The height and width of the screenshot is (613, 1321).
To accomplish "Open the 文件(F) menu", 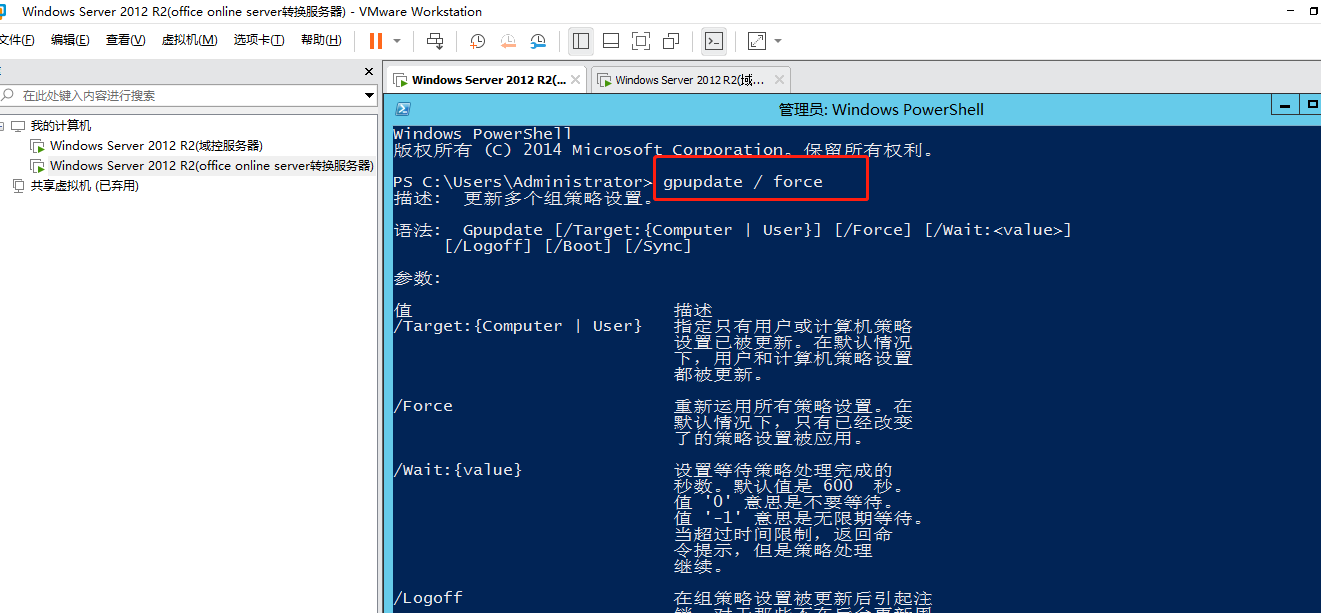I will (x=17, y=40).
